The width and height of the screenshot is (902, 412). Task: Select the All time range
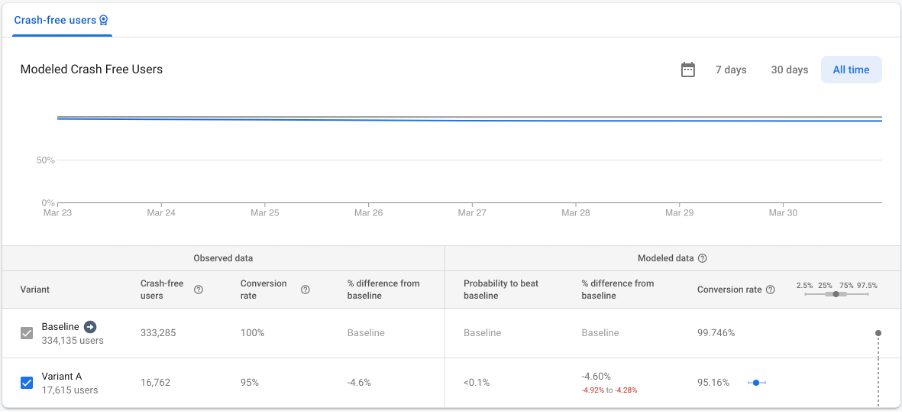(851, 70)
